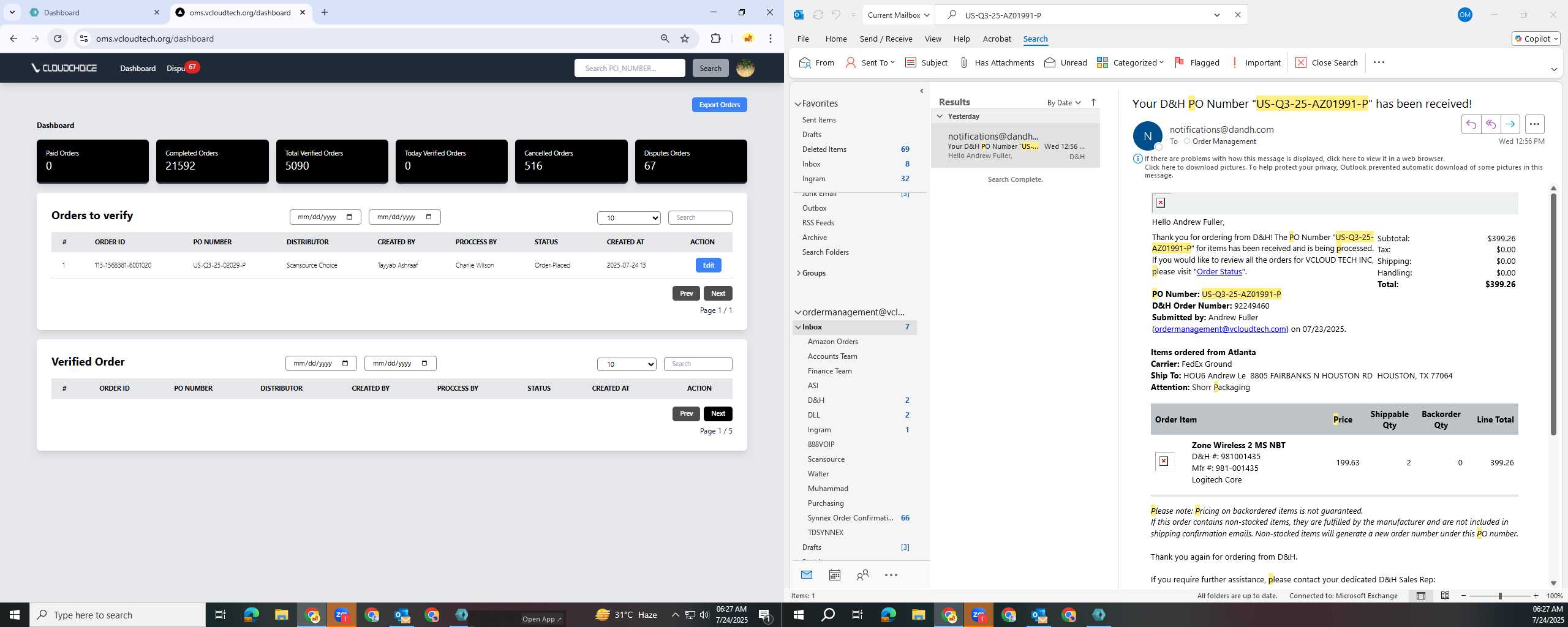This screenshot has width=1568, height=627.
Task: Open the Windows Start menu on the left taskbar
Action: 15,615
